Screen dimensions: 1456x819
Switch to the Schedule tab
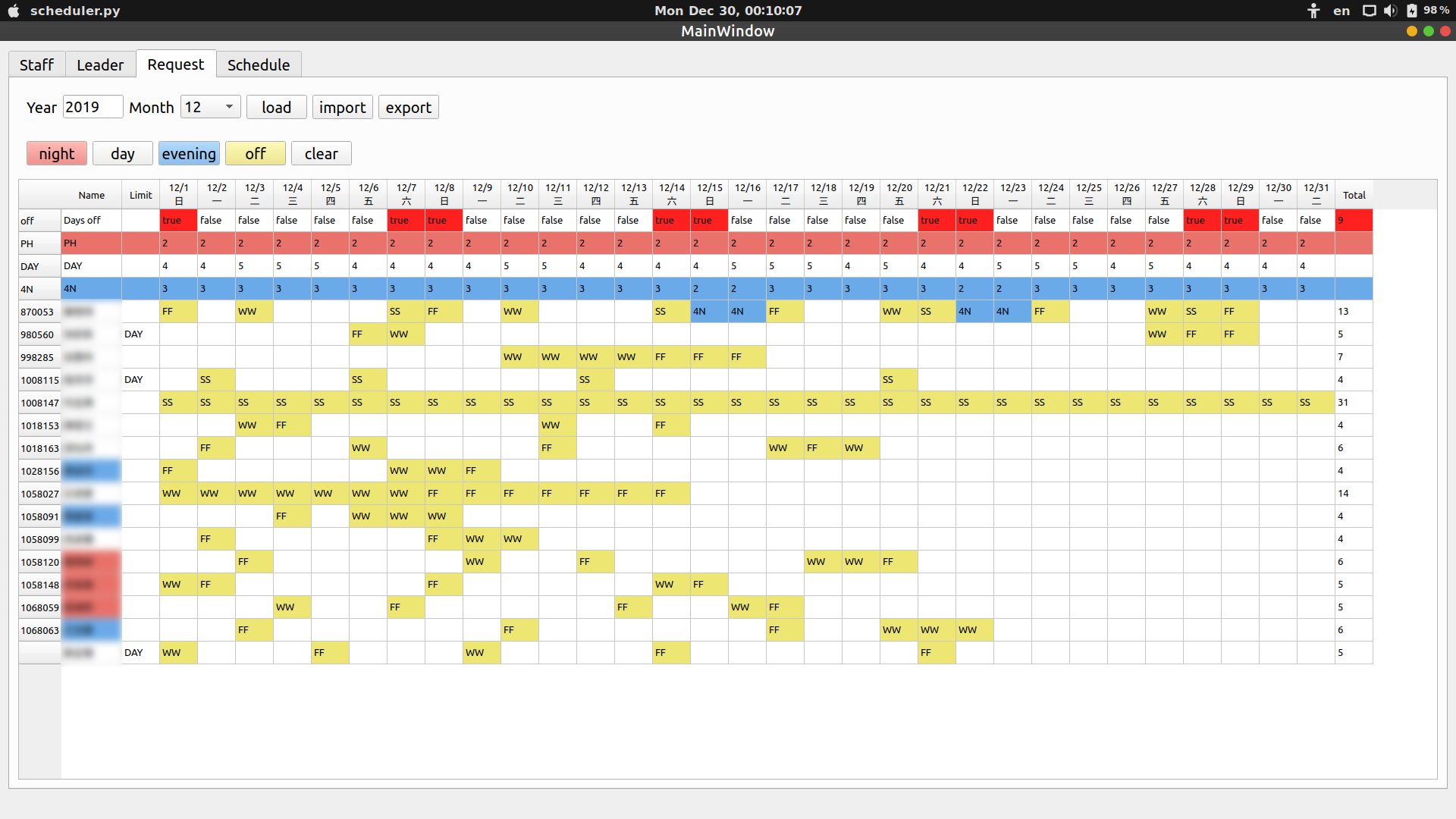click(x=259, y=64)
